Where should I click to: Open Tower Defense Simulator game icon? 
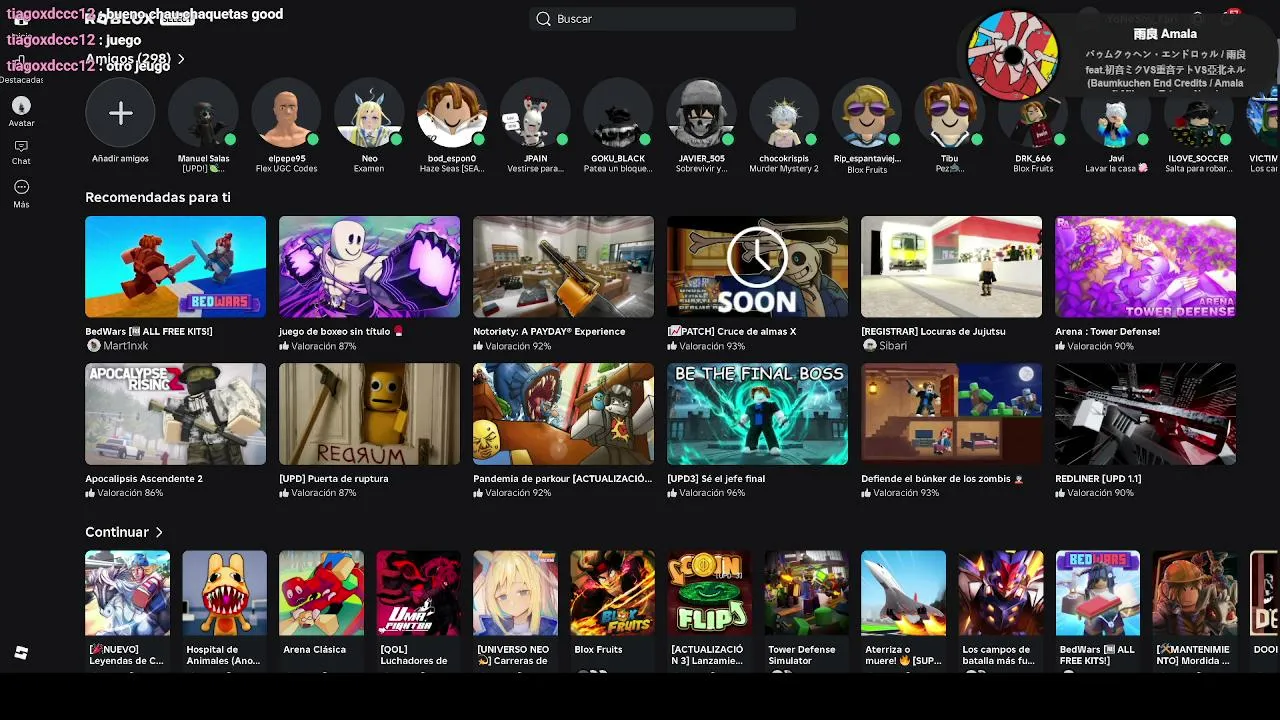click(806, 593)
